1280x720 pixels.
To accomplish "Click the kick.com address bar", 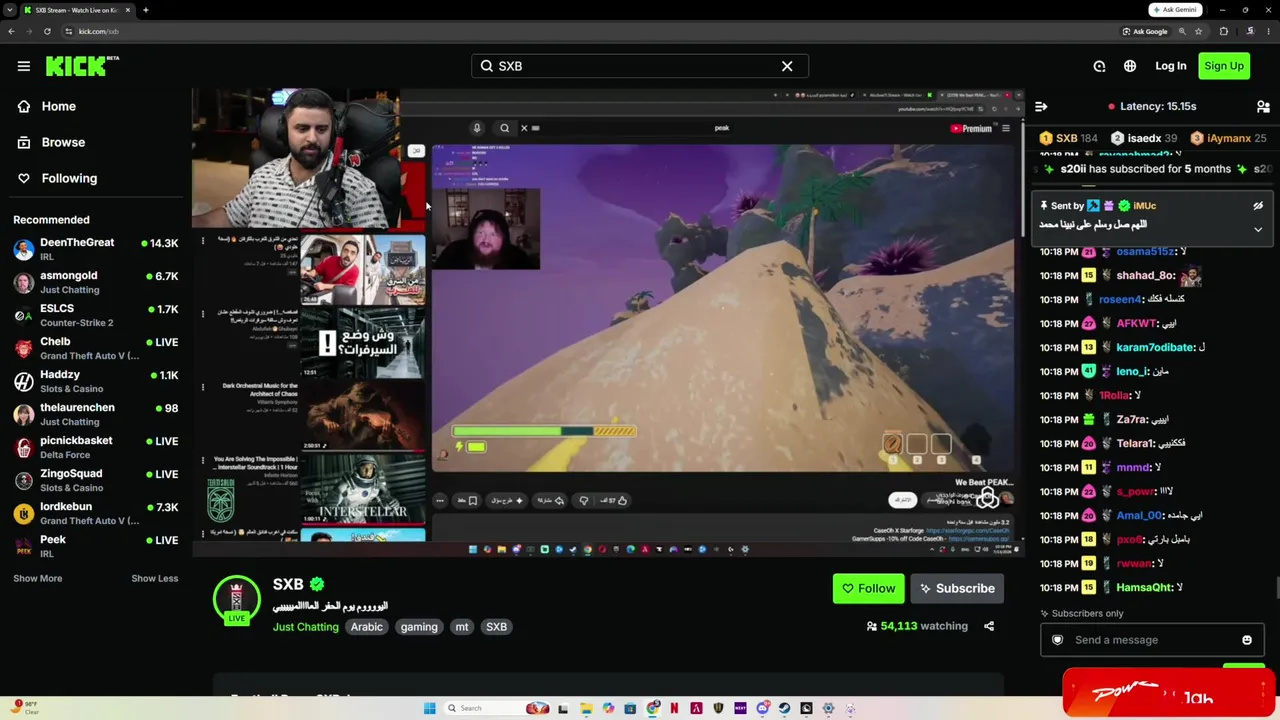I will pos(590,31).
